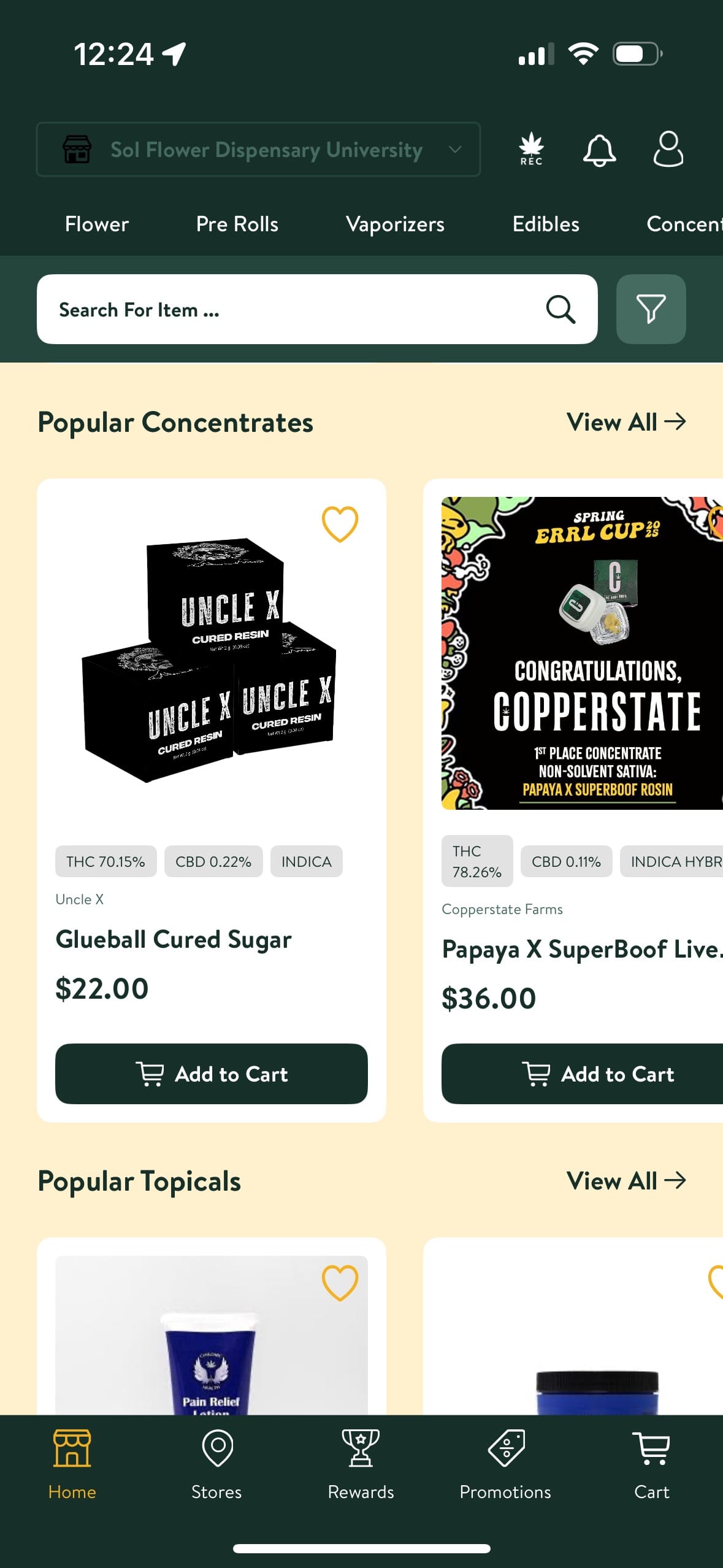723x1568 pixels.
Task: Open Promotions tag tab
Action: tap(505, 1464)
